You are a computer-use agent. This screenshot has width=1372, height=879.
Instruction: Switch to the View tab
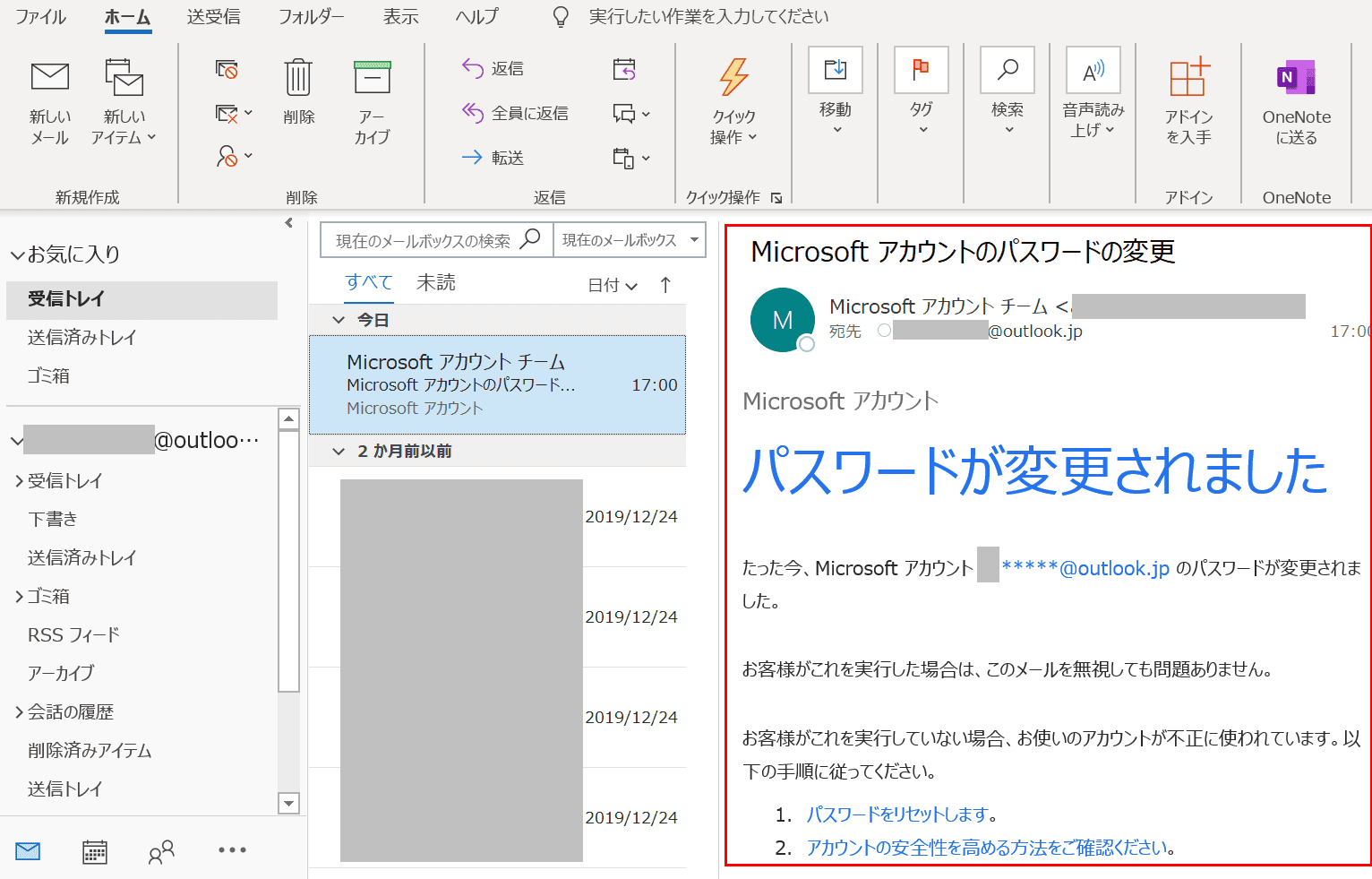pos(400,16)
